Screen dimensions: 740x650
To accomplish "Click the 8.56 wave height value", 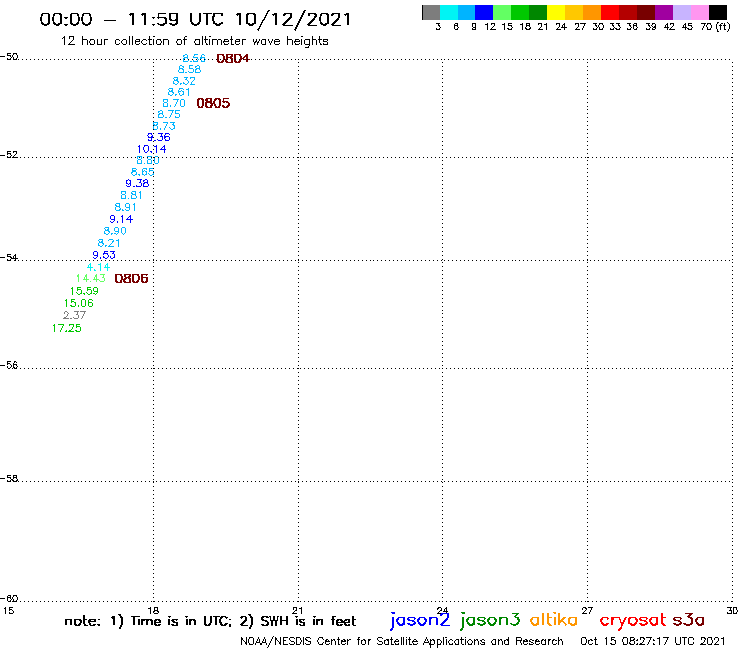I will click(x=194, y=58).
